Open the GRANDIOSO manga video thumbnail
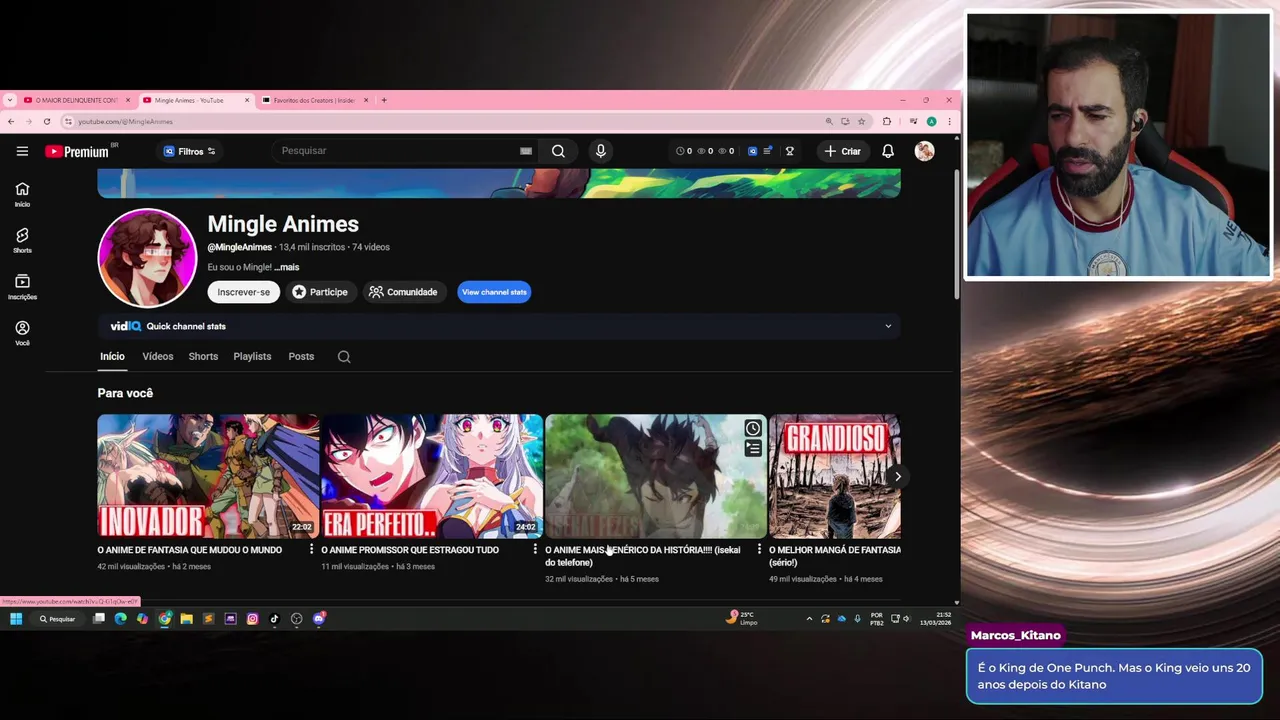1280x720 pixels. click(x=834, y=476)
